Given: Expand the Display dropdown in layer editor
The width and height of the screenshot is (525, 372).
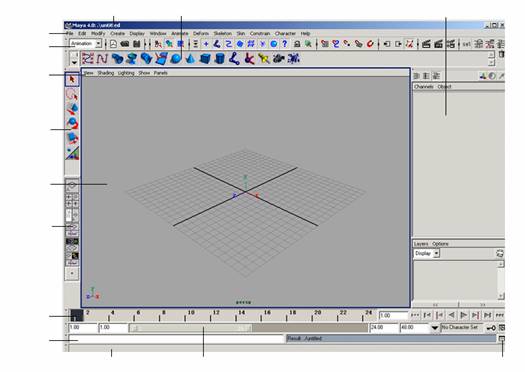Looking at the screenshot, I should click(427, 253).
